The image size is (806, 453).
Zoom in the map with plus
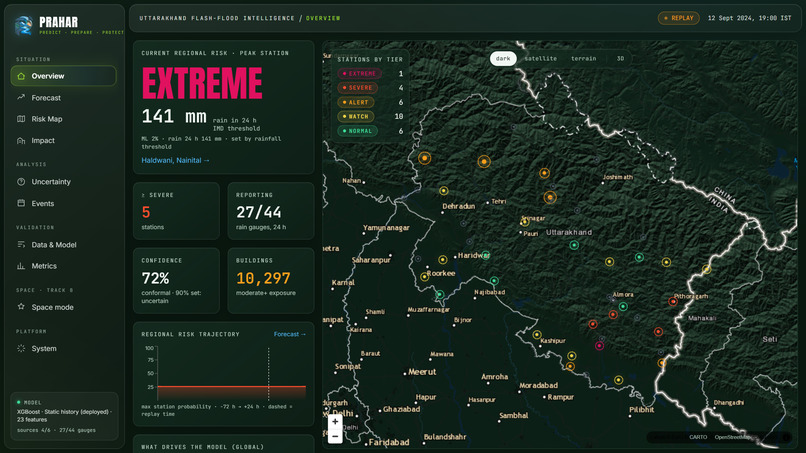pos(335,422)
